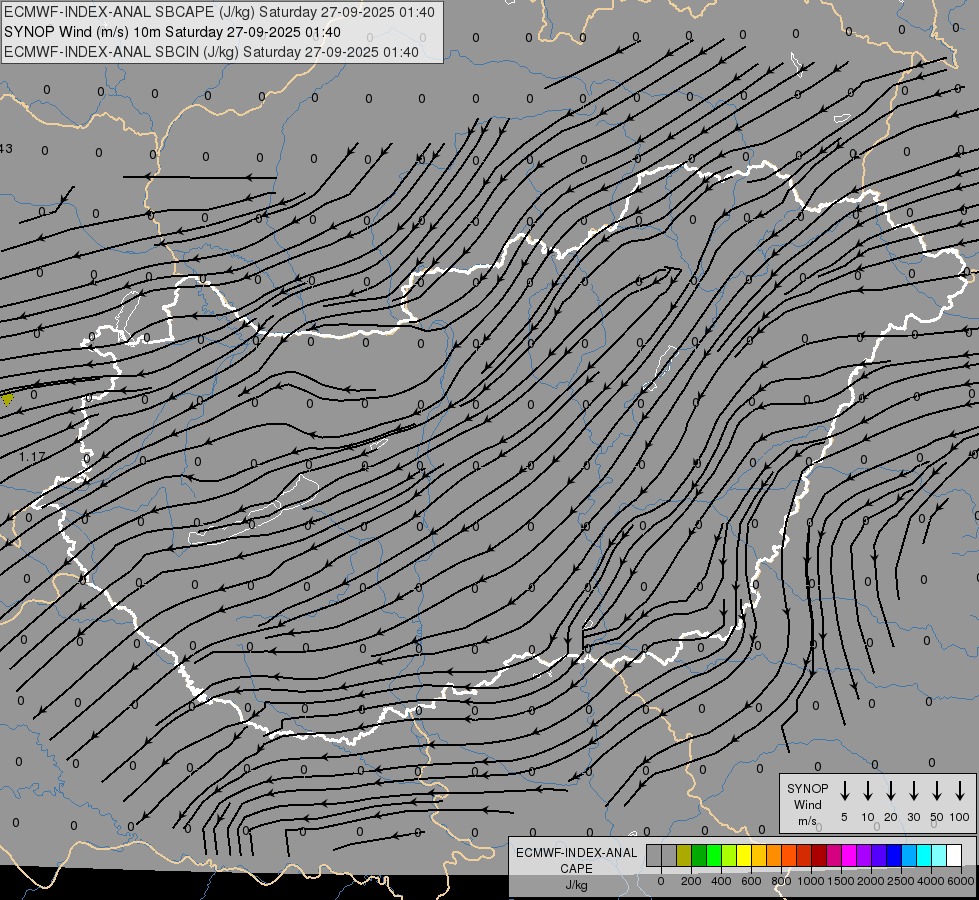Pick the orange swatch left of 800 tick
979x900 pixels.
pyautogui.click(x=774, y=855)
